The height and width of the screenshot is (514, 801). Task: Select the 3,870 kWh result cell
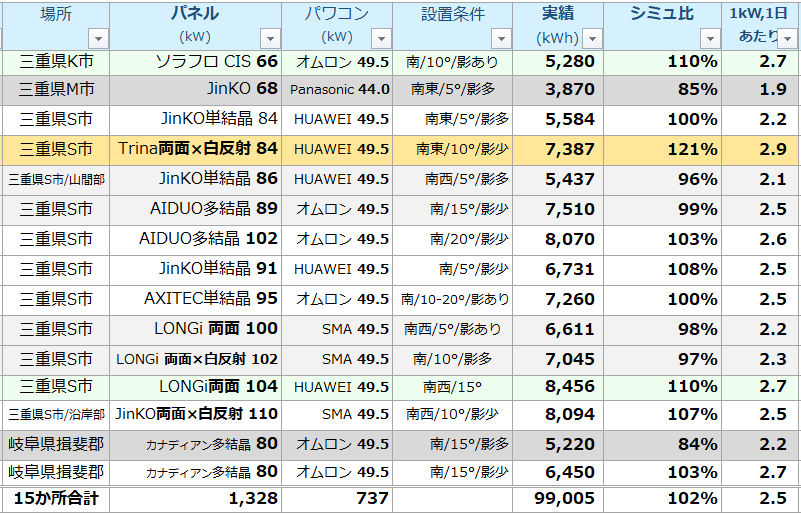(x=558, y=90)
